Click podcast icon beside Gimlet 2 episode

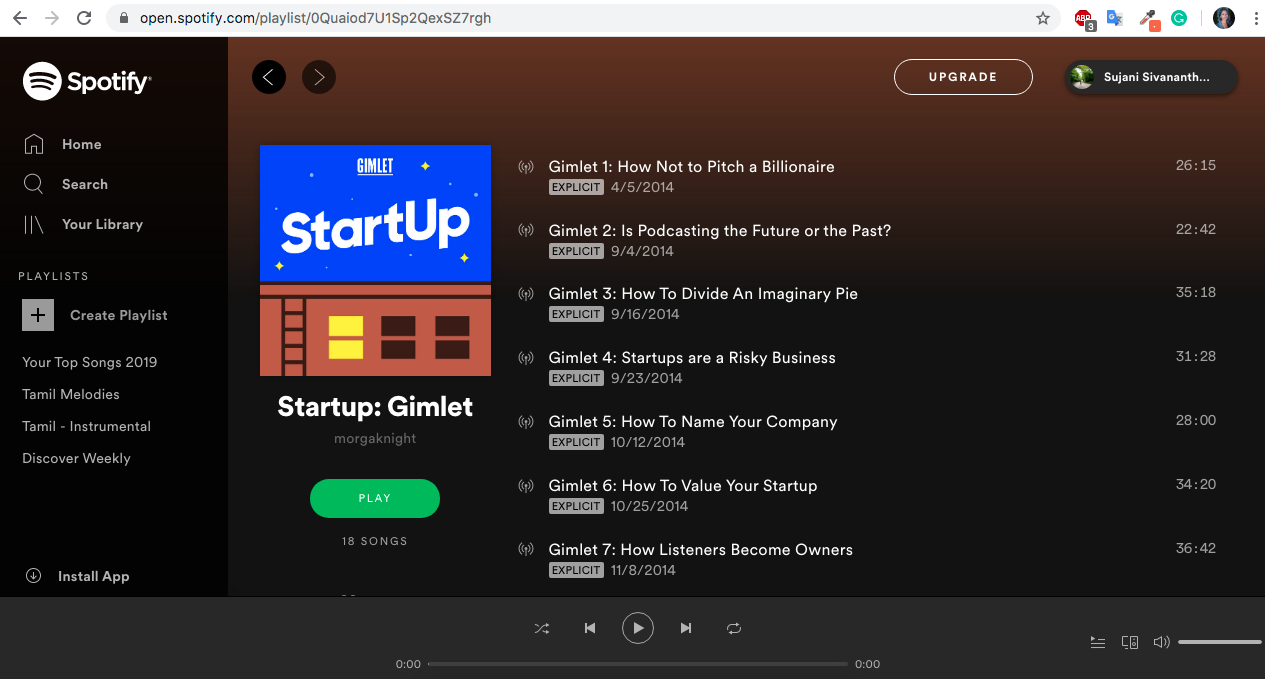tap(526, 231)
